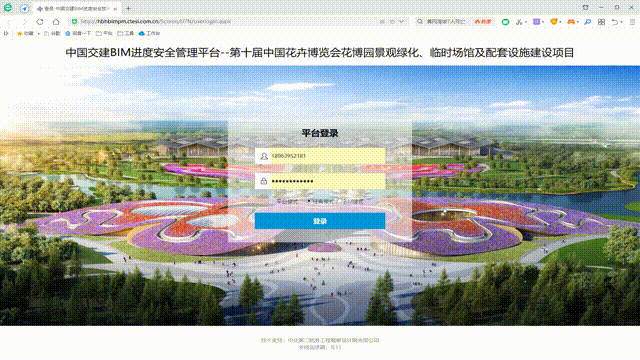
Task: Open the red 热搜 hot search link
Action: point(483,22)
